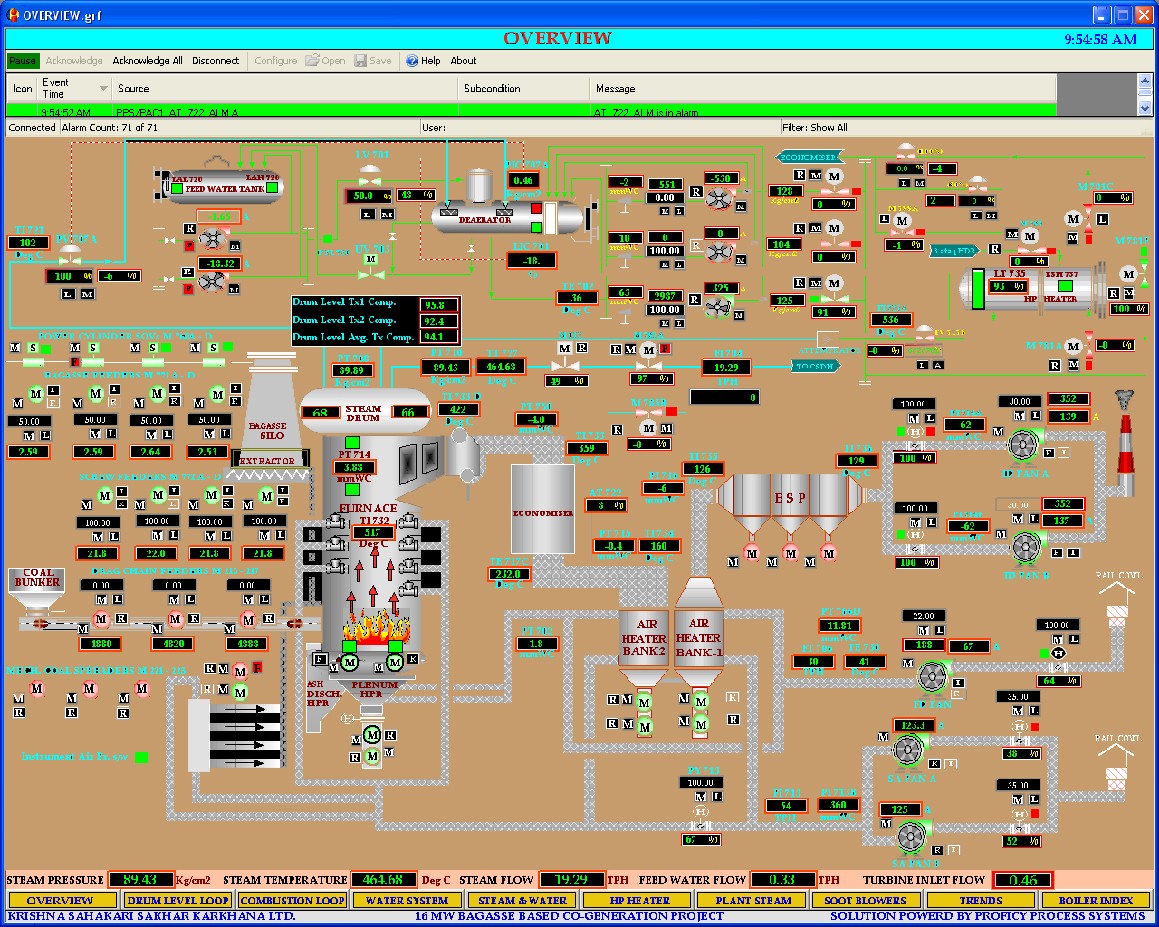Click the ID FAN A fan icon

1023,444
